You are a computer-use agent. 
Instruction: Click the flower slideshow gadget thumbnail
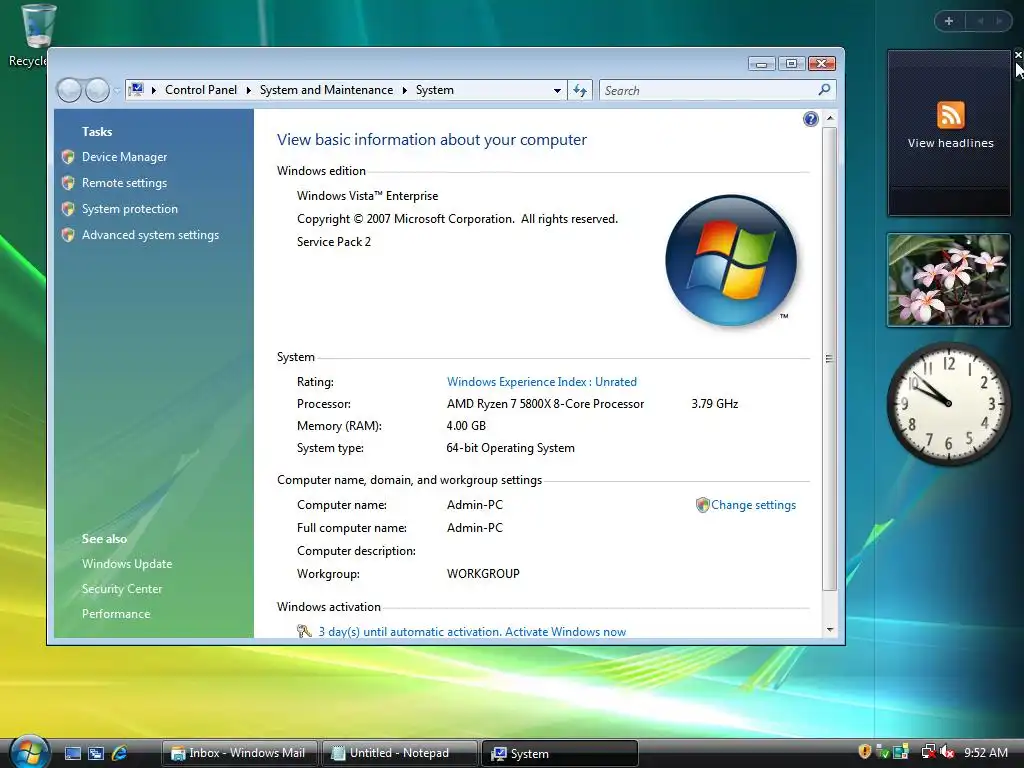pyautogui.click(x=948, y=280)
